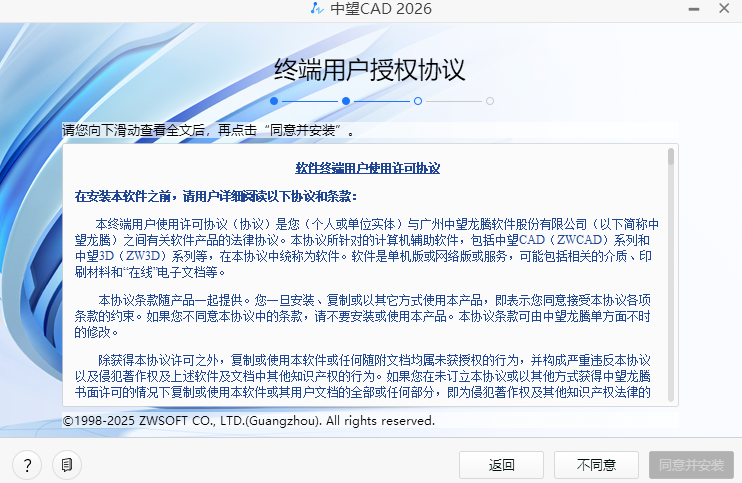Select the second progress step dot
This screenshot has height=483, width=742.
pyautogui.click(x=346, y=101)
